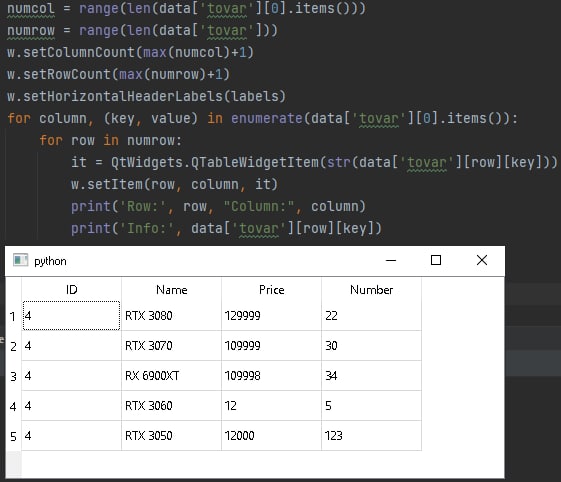Select the price cell 109999
Viewport: 561px width, 482px height.
272,346
